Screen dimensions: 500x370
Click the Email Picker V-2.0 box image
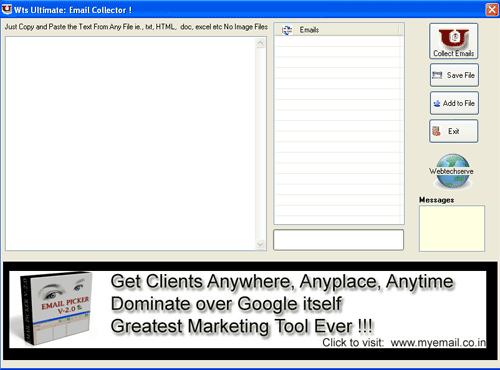coord(55,308)
